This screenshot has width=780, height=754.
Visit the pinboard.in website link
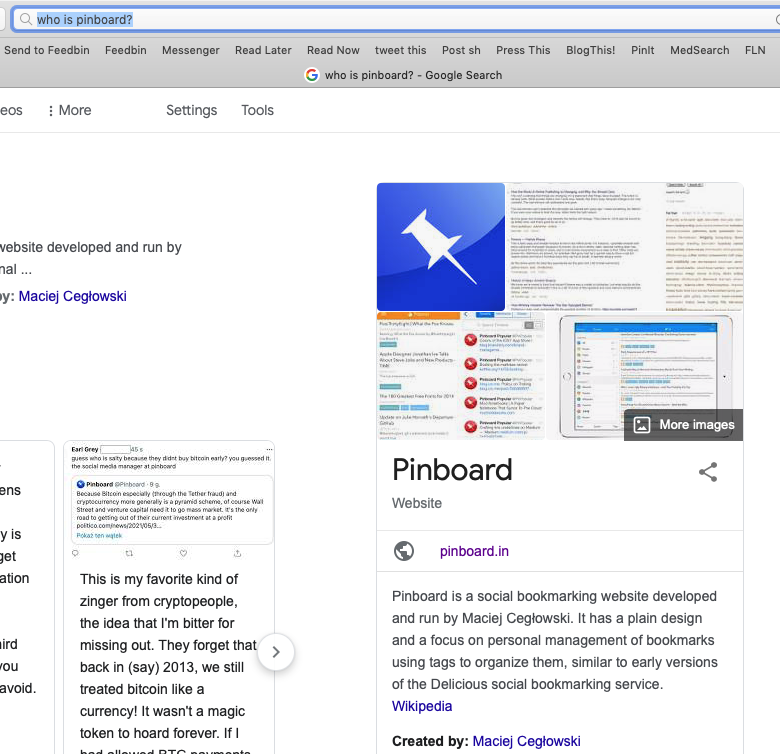(474, 551)
